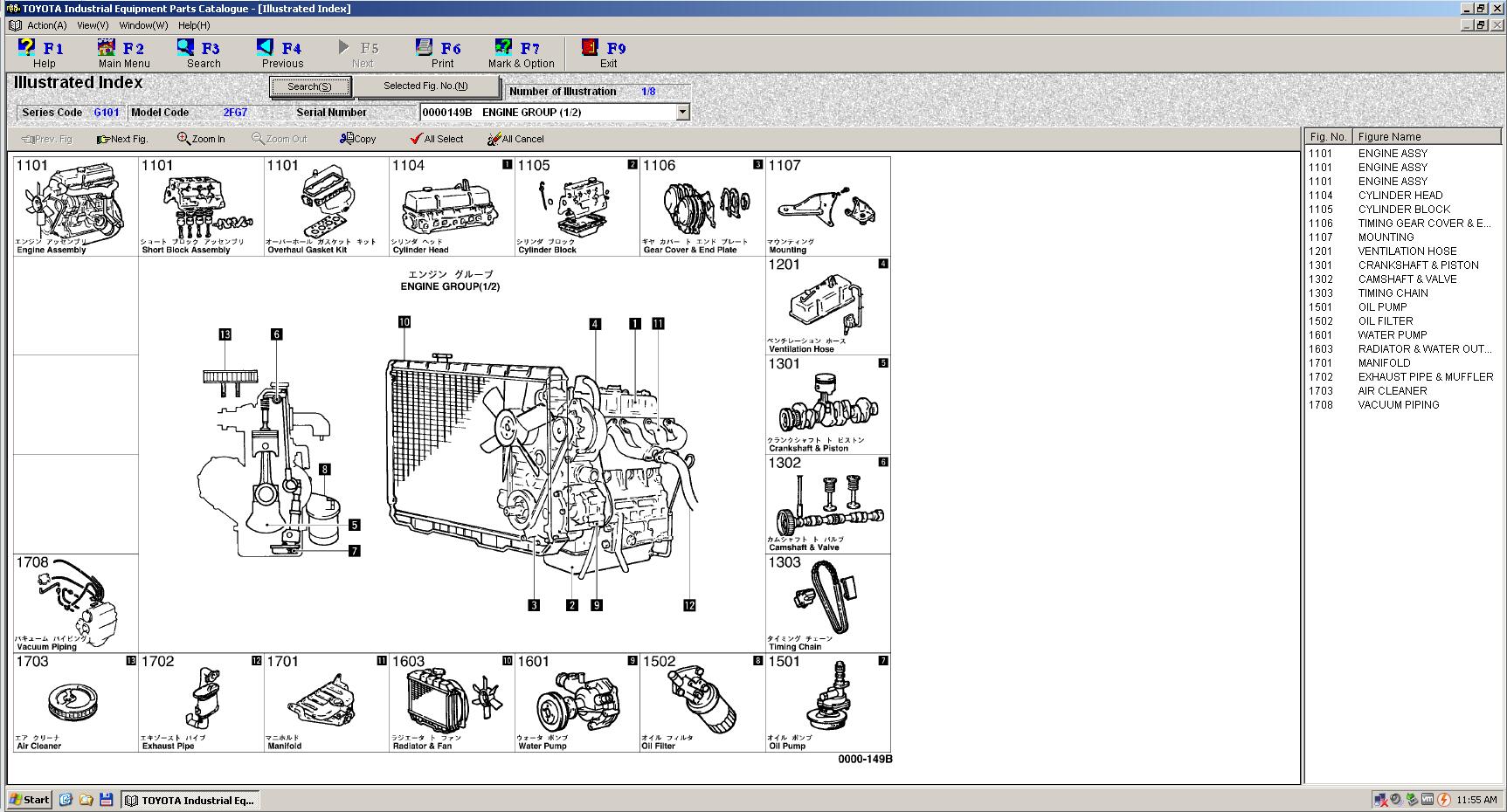Zoom In on the illustration
The height and width of the screenshot is (812, 1507).
pyautogui.click(x=201, y=139)
